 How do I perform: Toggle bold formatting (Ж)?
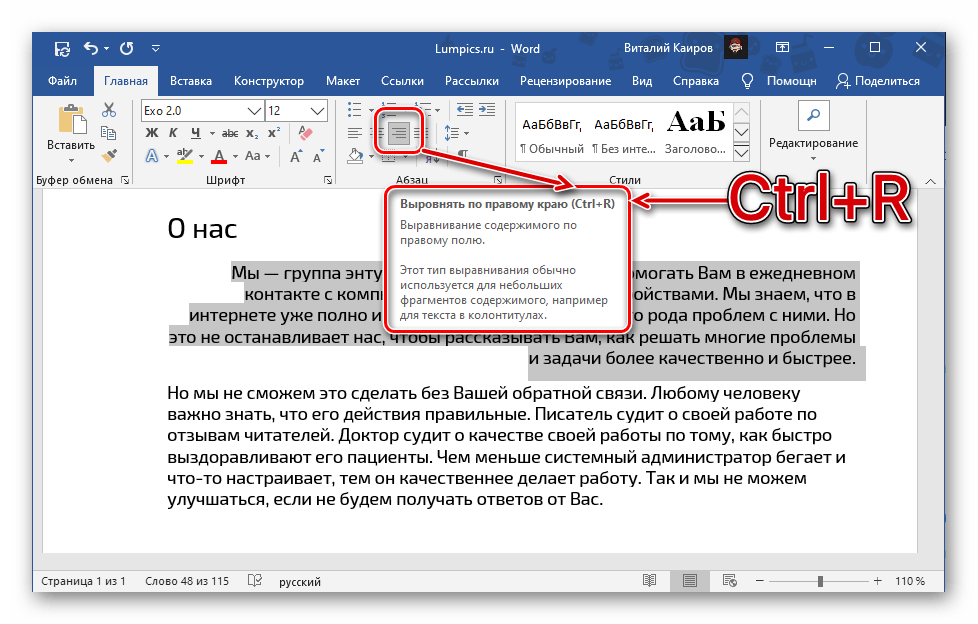[x=152, y=133]
